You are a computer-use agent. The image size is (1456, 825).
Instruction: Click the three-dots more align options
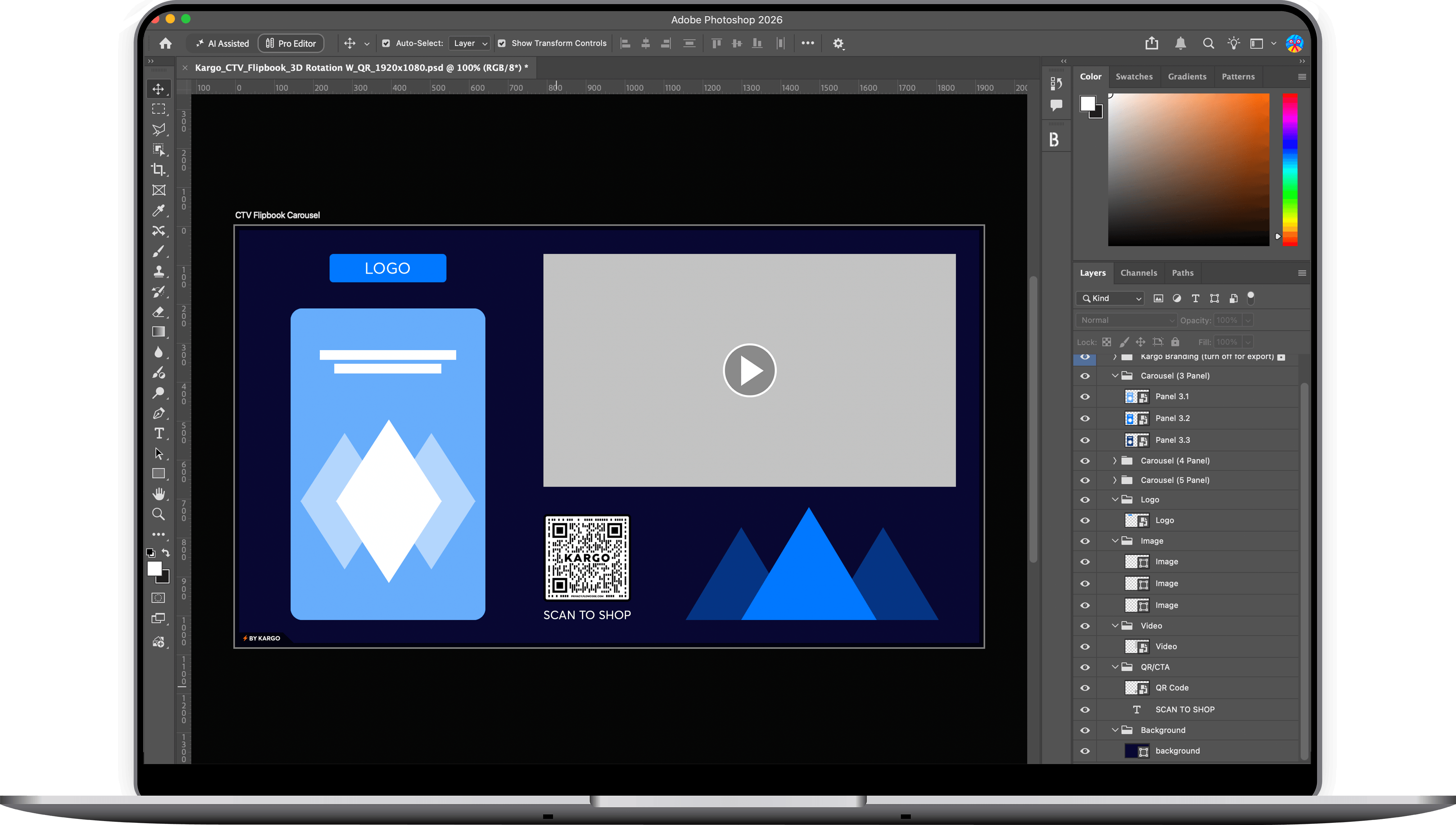coord(808,43)
